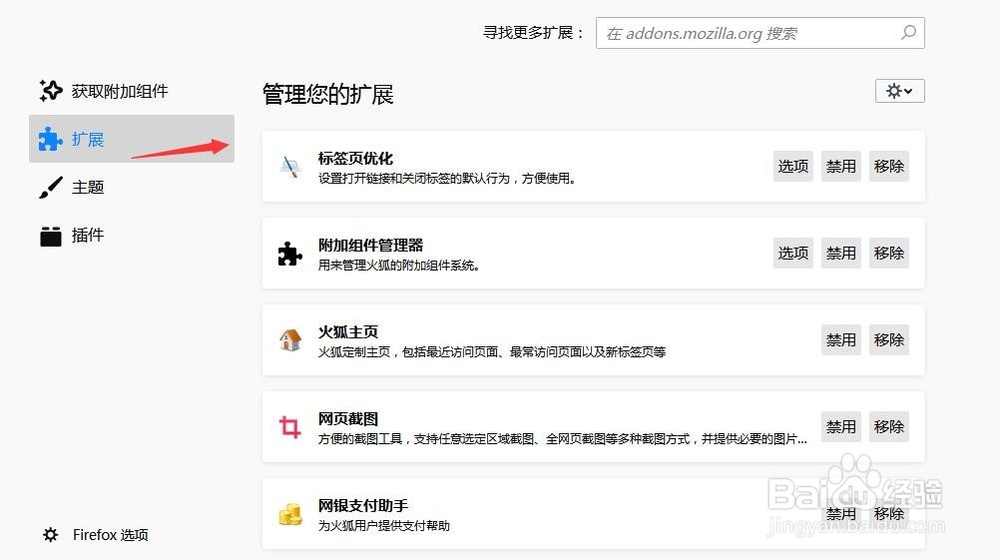Select the 附加组件管理器 extension title
Image resolution: width=1000 pixels, height=560 pixels.
(x=371, y=245)
